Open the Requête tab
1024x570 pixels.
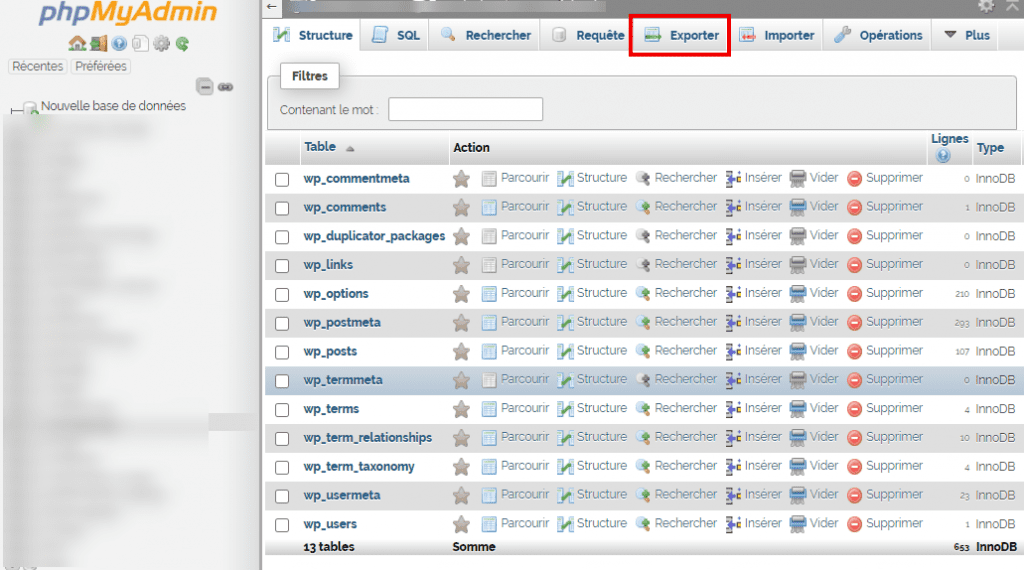coord(588,35)
